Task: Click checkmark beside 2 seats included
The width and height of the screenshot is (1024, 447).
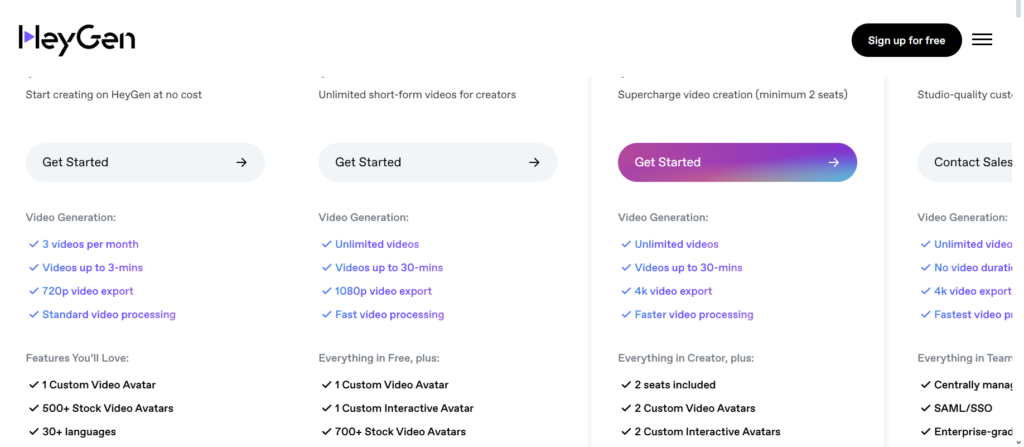Action: (x=626, y=385)
